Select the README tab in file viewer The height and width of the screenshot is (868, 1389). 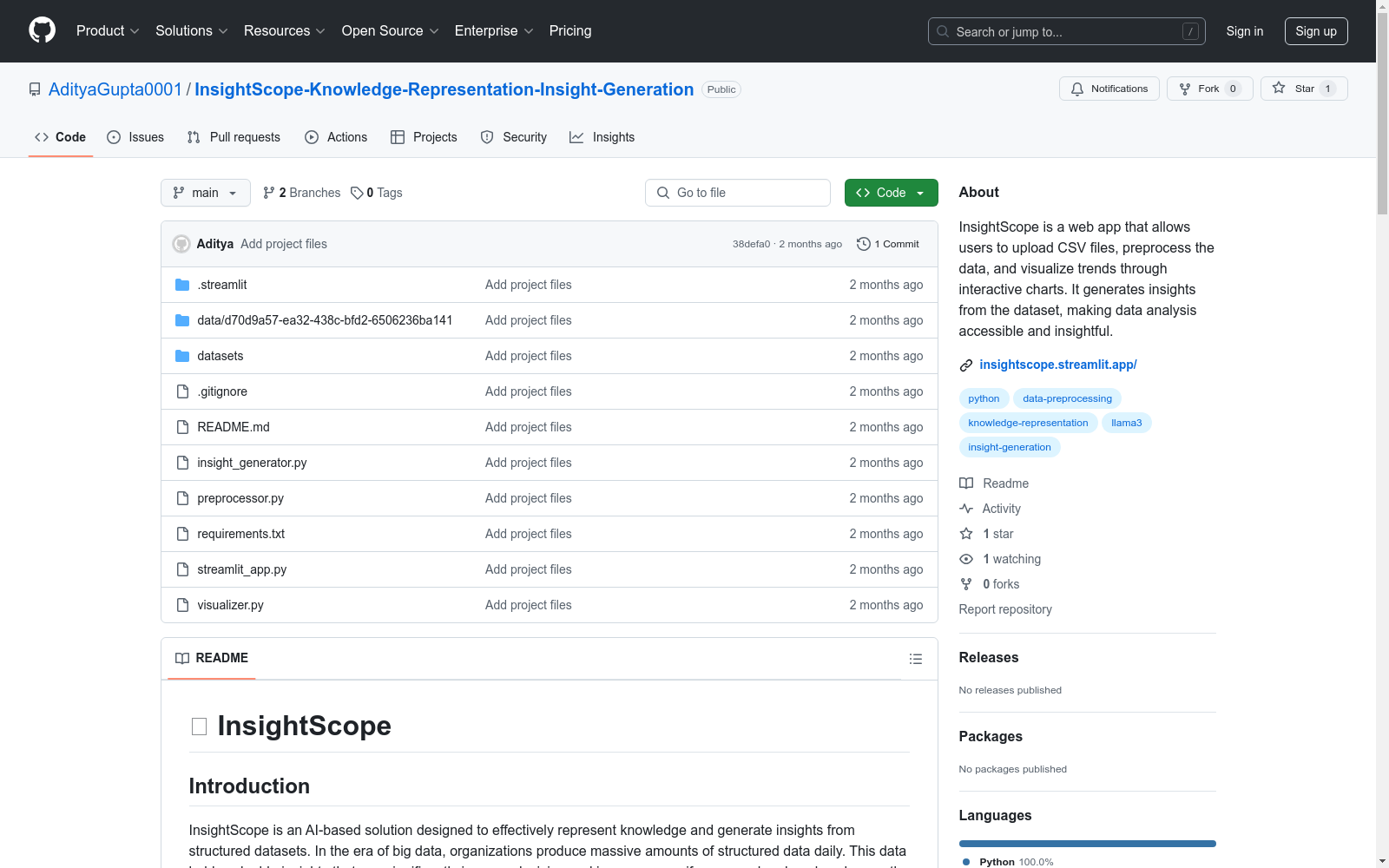212,658
